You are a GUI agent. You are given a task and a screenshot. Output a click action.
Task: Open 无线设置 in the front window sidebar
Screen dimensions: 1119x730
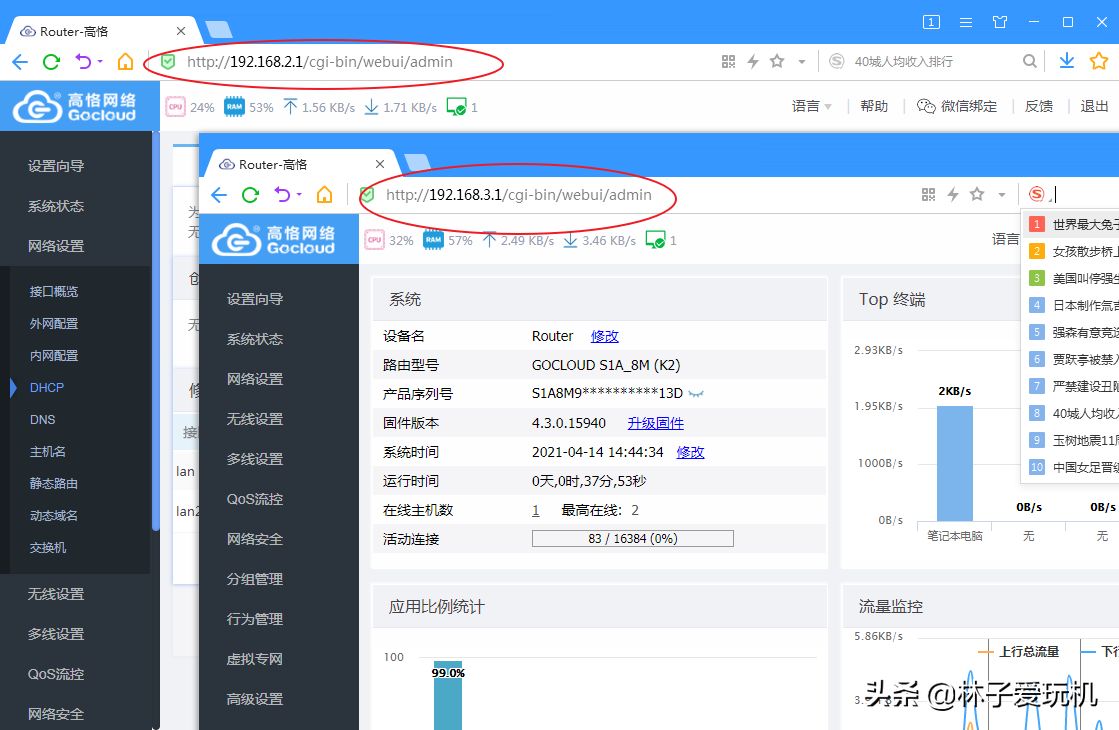coord(255,419)
